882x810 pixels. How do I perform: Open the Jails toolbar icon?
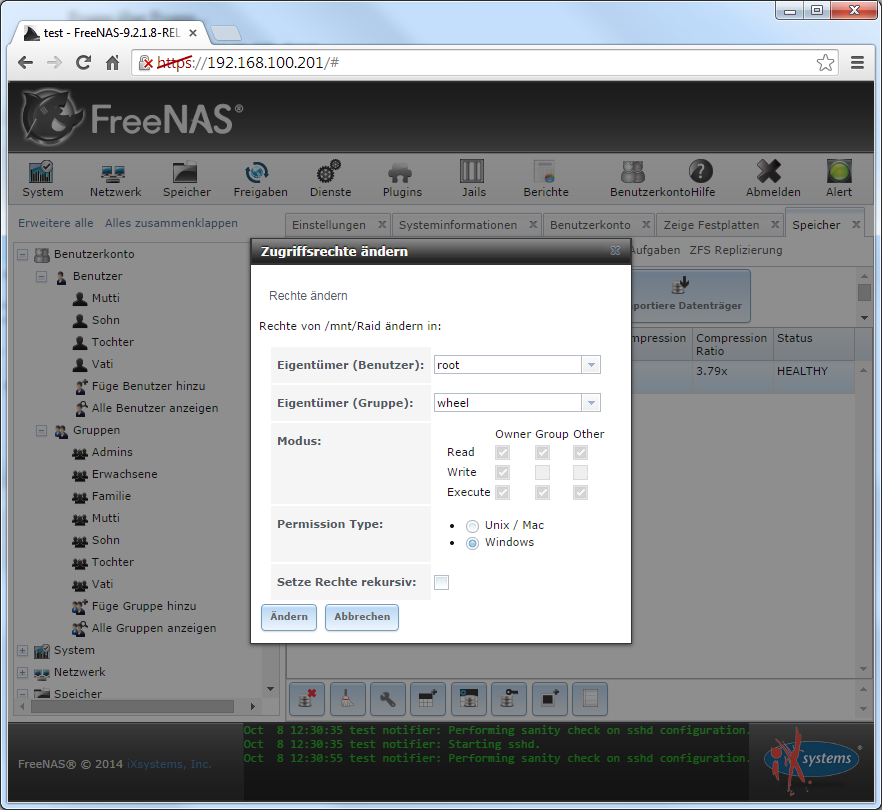pos(472,171)
